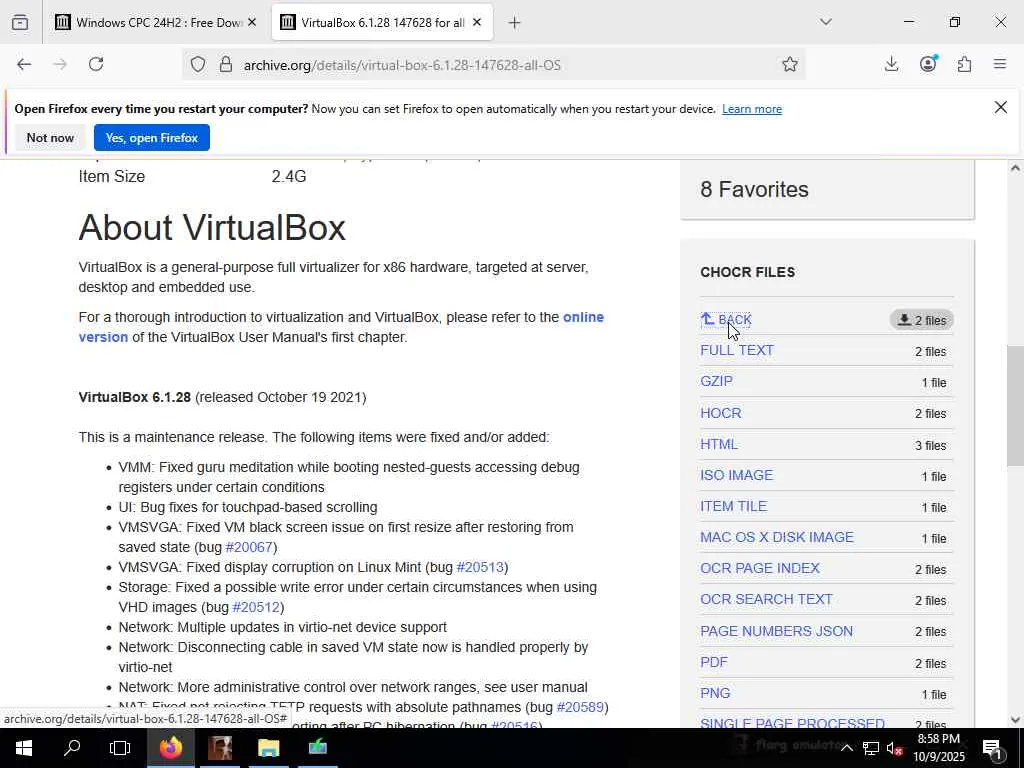Open HOCR download option

pyautogui.click(x=720, y=413)
